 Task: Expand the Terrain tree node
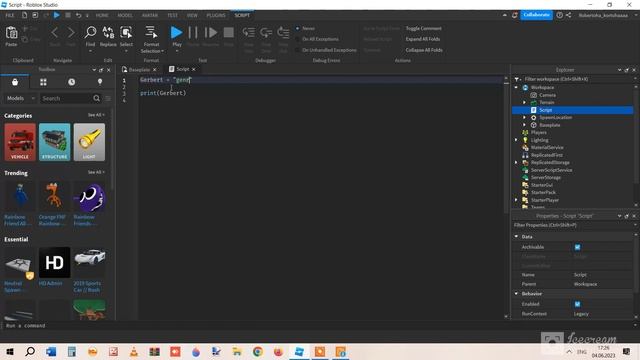click(x=524, y=102)
